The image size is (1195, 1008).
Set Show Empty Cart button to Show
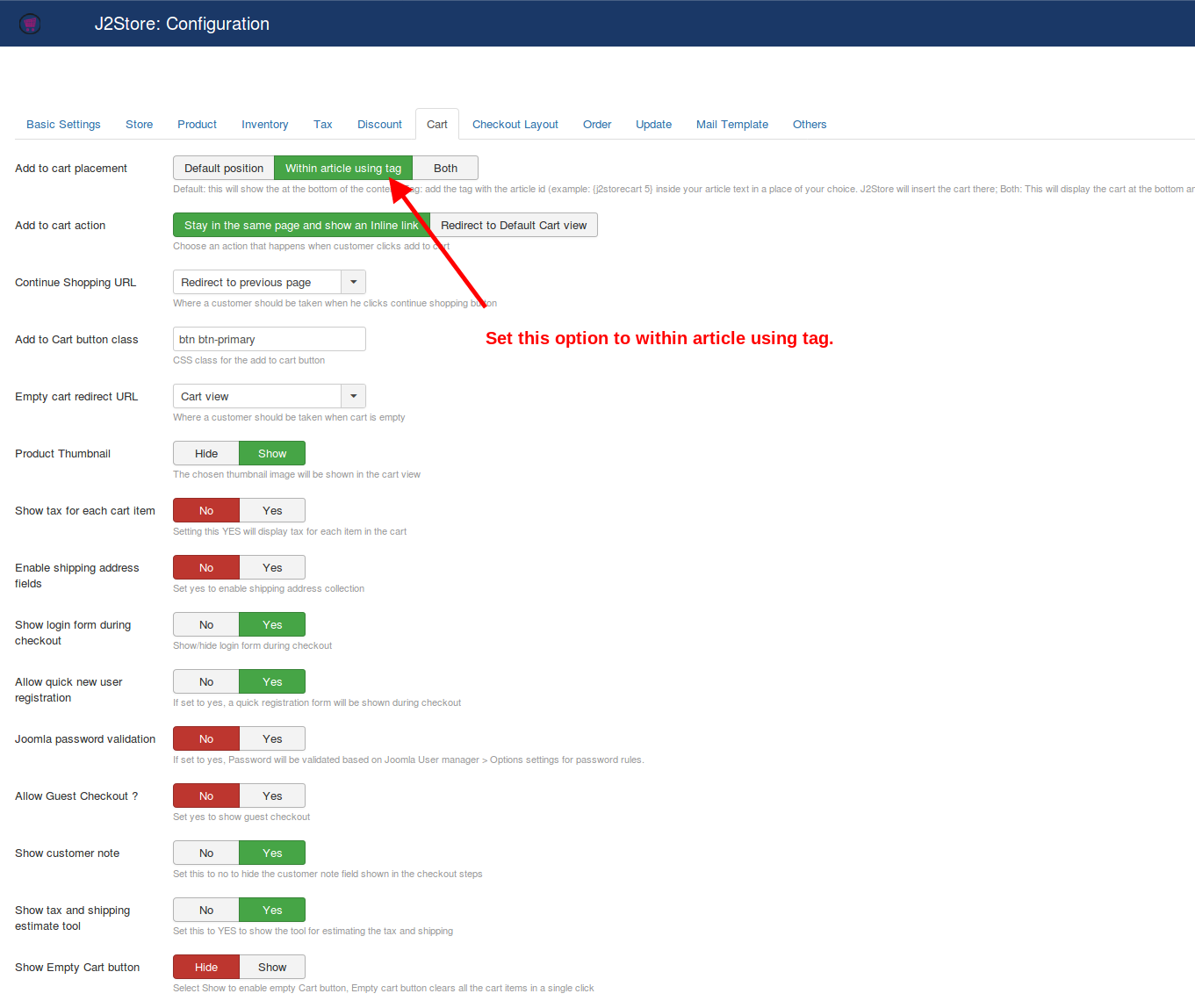tap(272, 968)
